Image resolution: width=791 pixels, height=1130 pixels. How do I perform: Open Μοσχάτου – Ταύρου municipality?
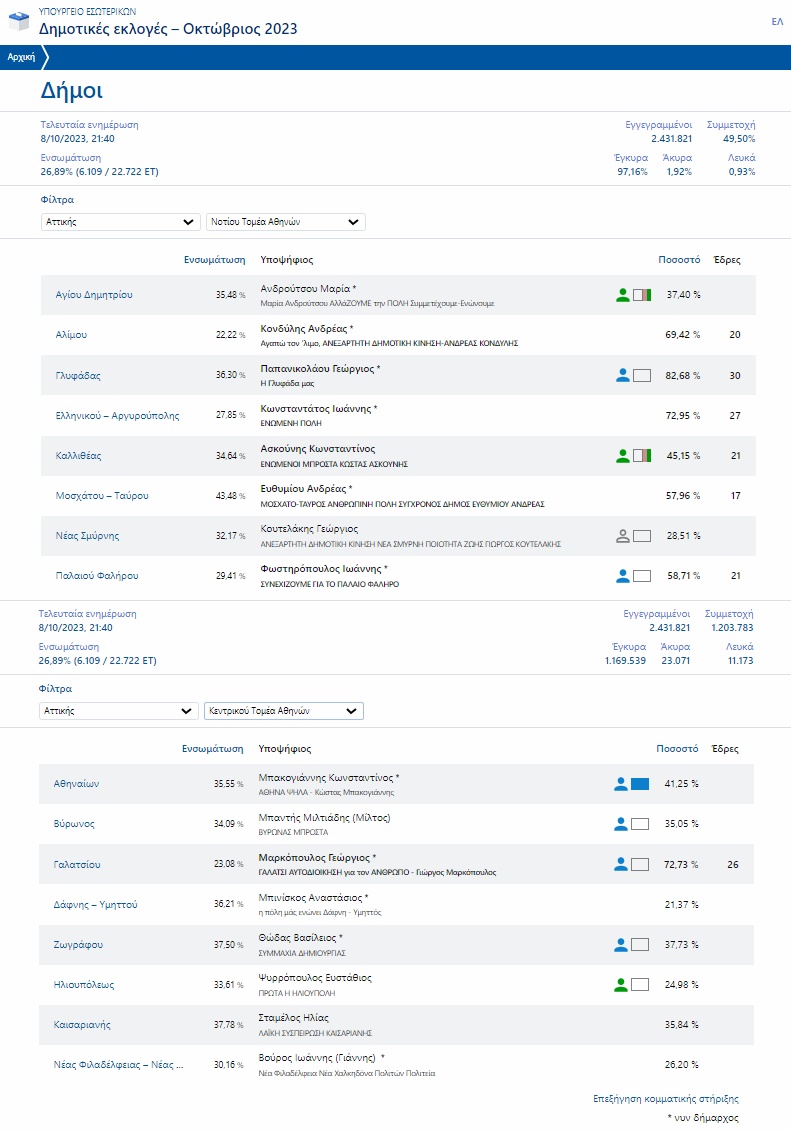point(102,496)
